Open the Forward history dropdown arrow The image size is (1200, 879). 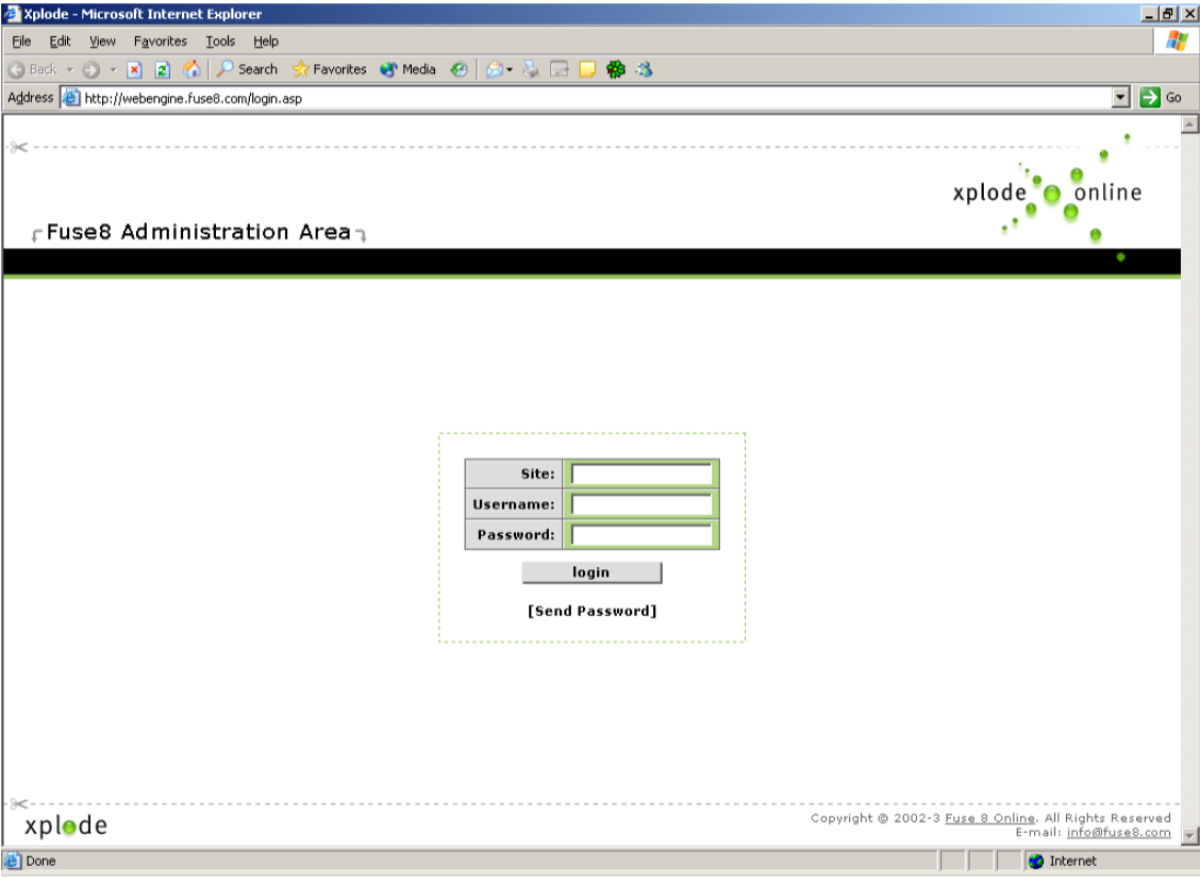coord(112,70)
